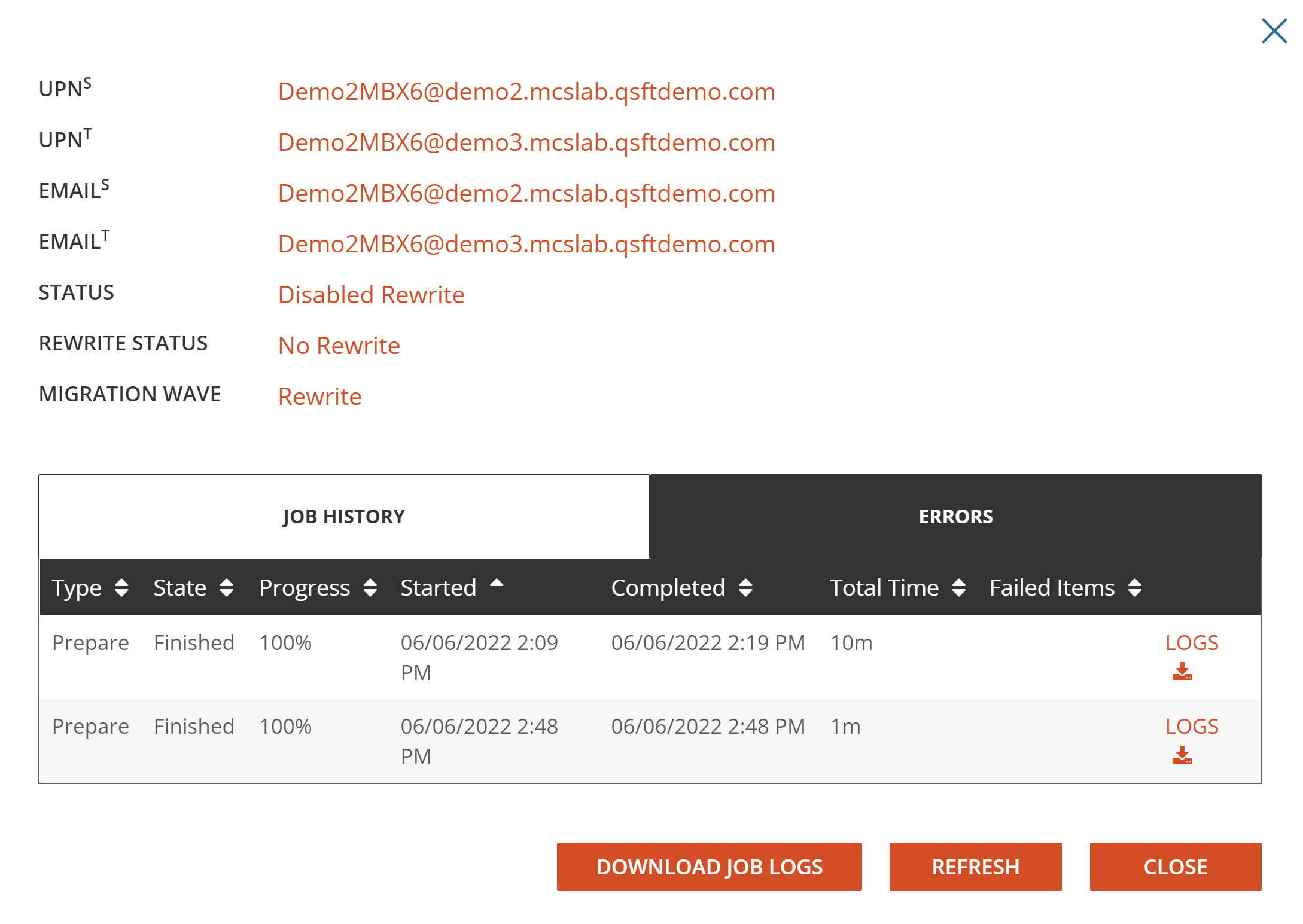Switch to the Errors tab

tap(955, 517)
